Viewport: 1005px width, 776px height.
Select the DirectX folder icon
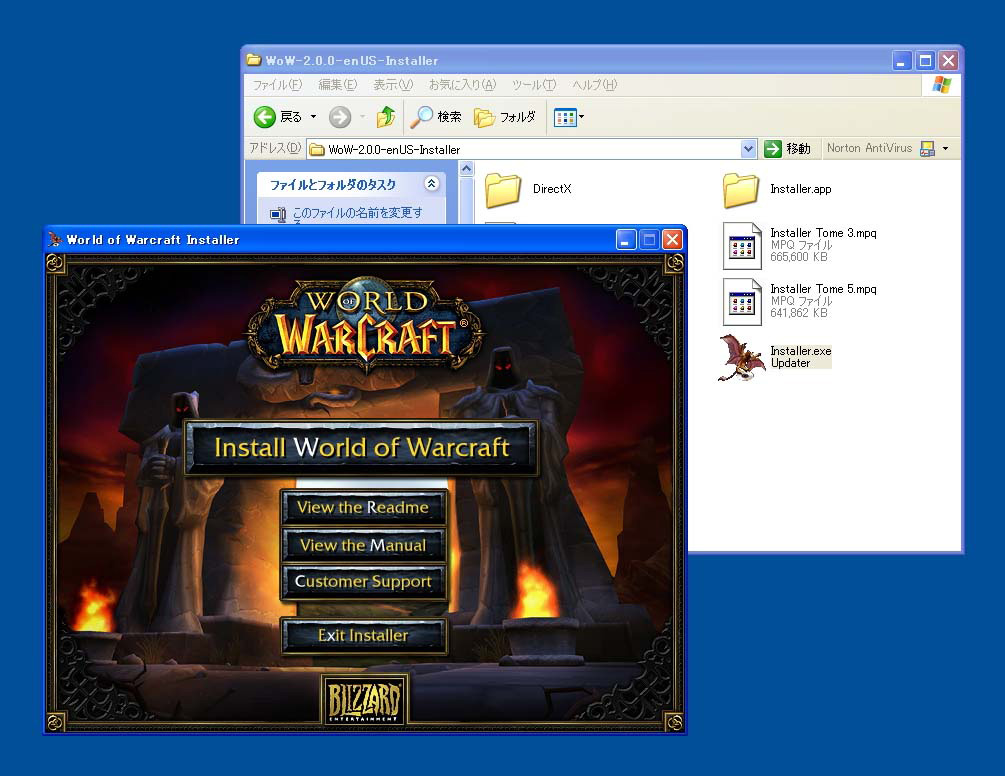[502, 190]
